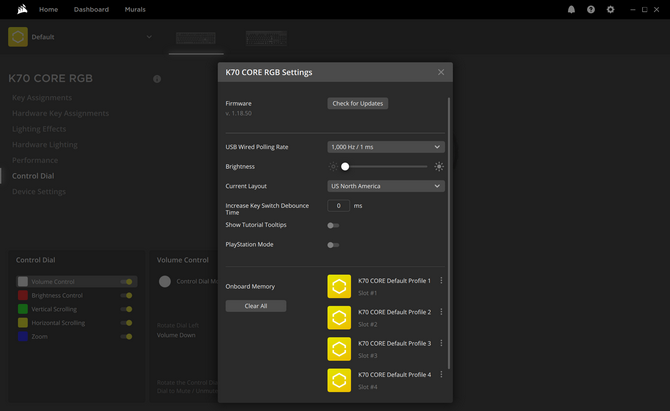Expand the Default profile selector chevron
The height and width of the screenshot is (411, 670).
click(x=149, y=37)
